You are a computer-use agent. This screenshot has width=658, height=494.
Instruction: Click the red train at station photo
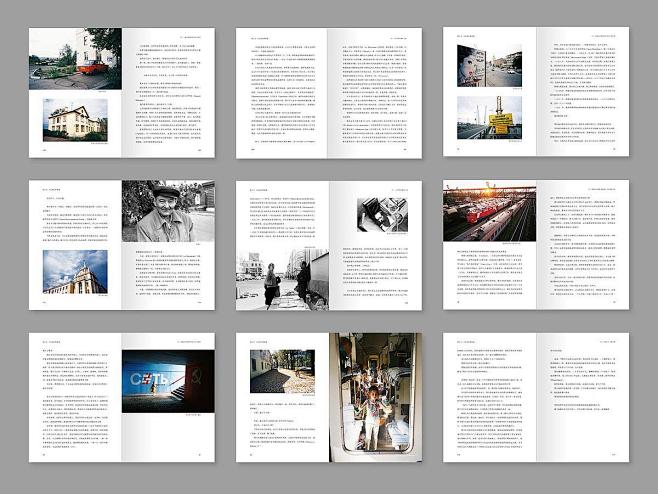coord(490,211)
